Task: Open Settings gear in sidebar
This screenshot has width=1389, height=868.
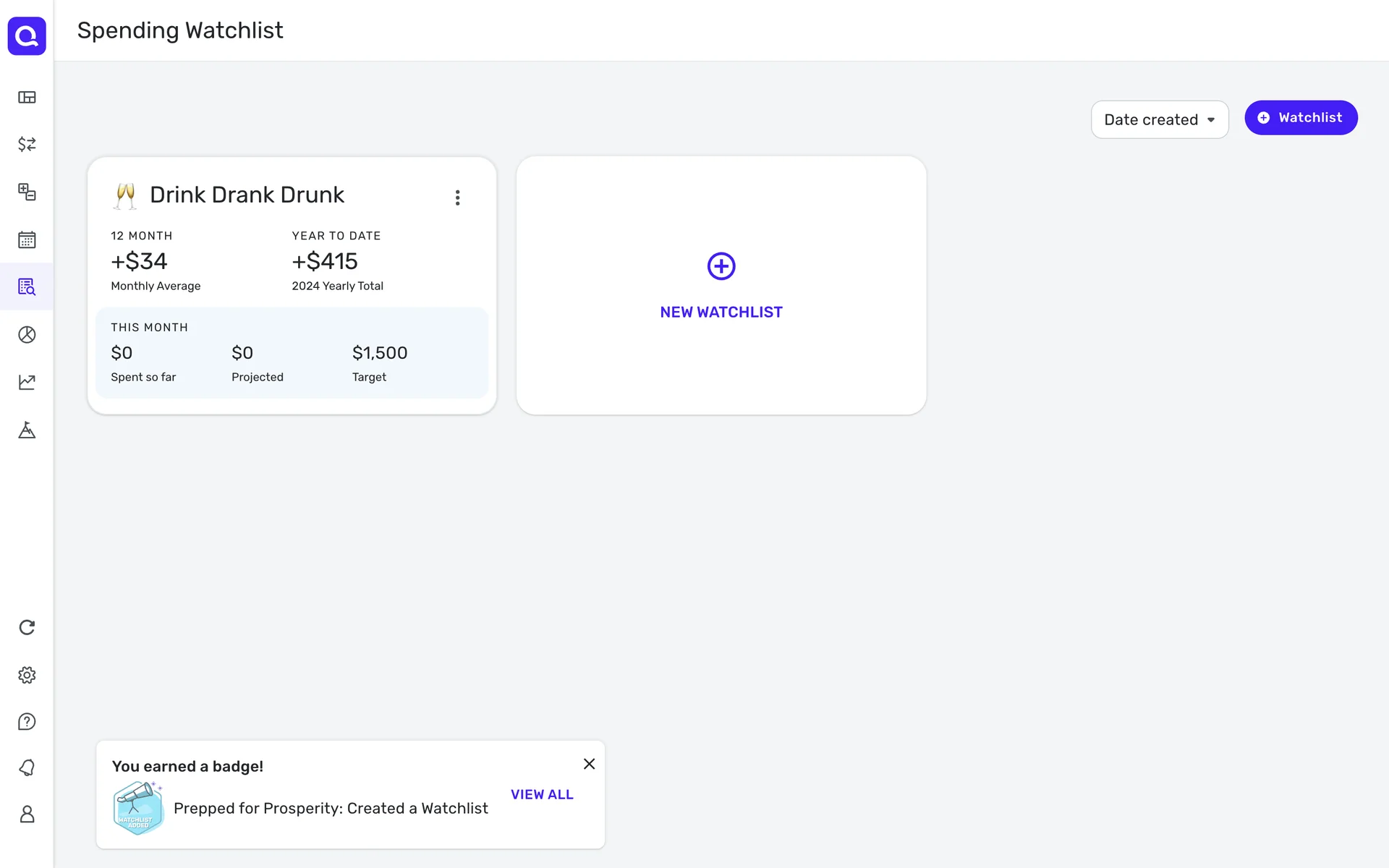Action: pyautogui.click(x=27, y=675)
